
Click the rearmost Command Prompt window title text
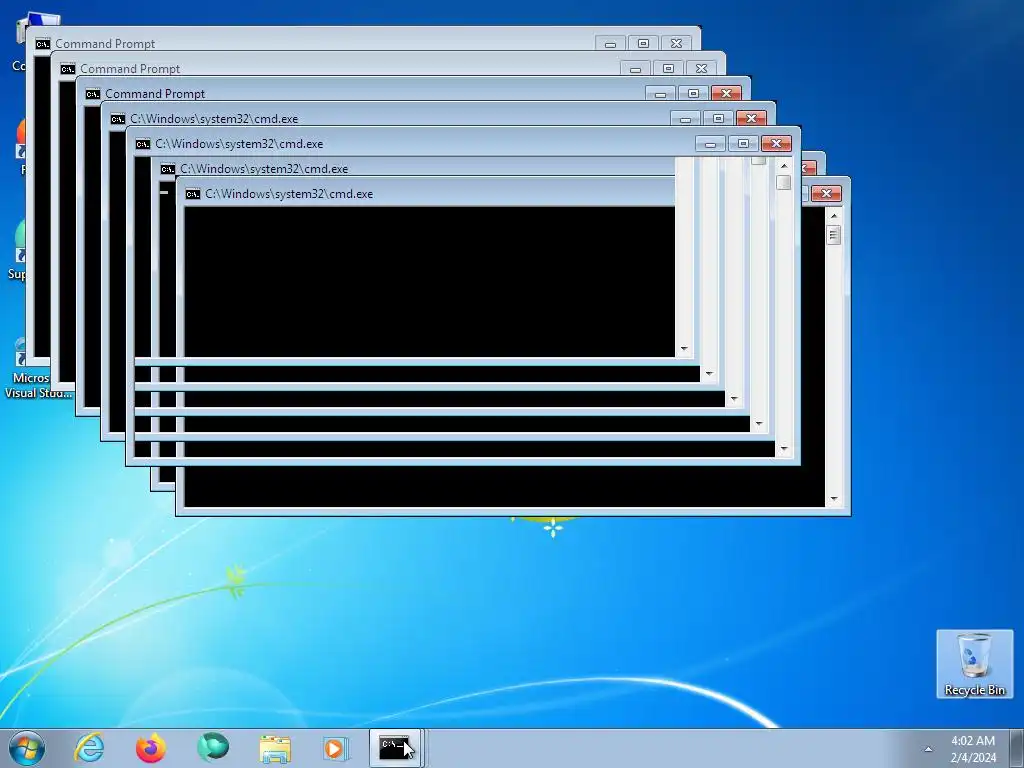click(x=105, y=44)
